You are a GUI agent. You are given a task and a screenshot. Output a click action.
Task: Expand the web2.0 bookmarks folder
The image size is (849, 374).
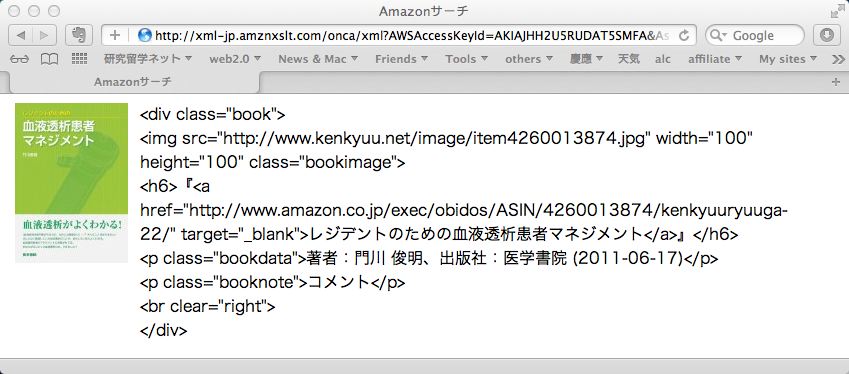(235, 59)
